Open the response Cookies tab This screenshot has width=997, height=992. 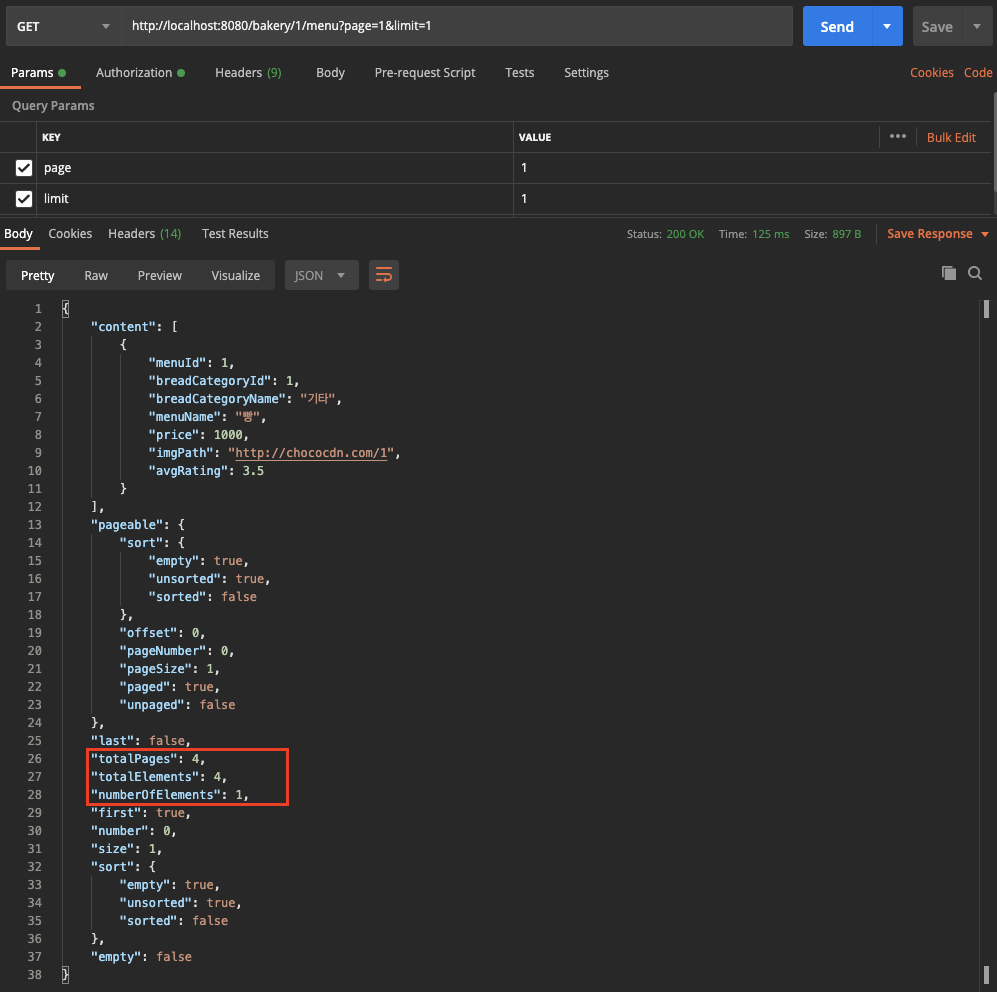(70, 233)
